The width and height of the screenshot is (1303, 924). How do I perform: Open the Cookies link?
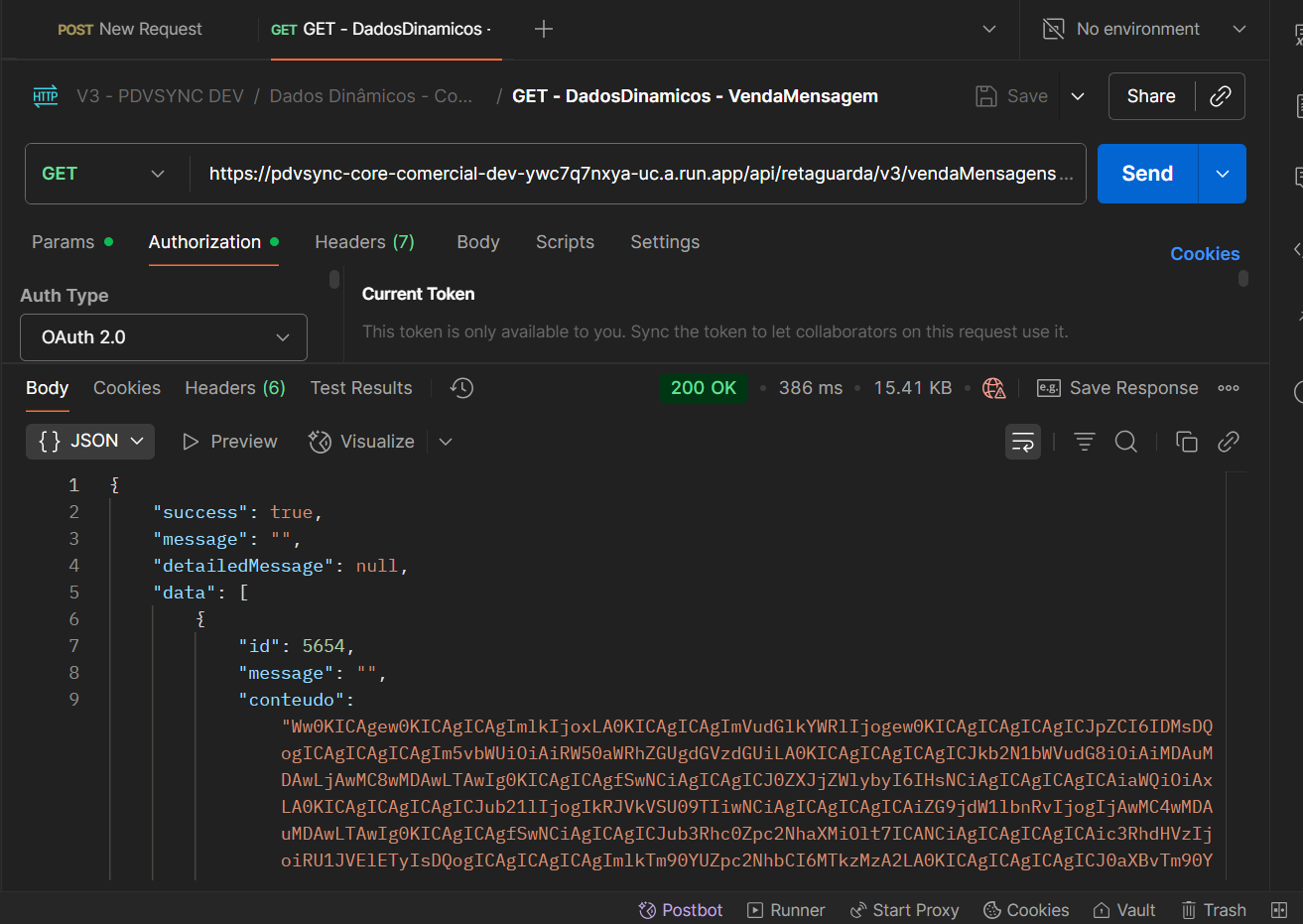1205,254
